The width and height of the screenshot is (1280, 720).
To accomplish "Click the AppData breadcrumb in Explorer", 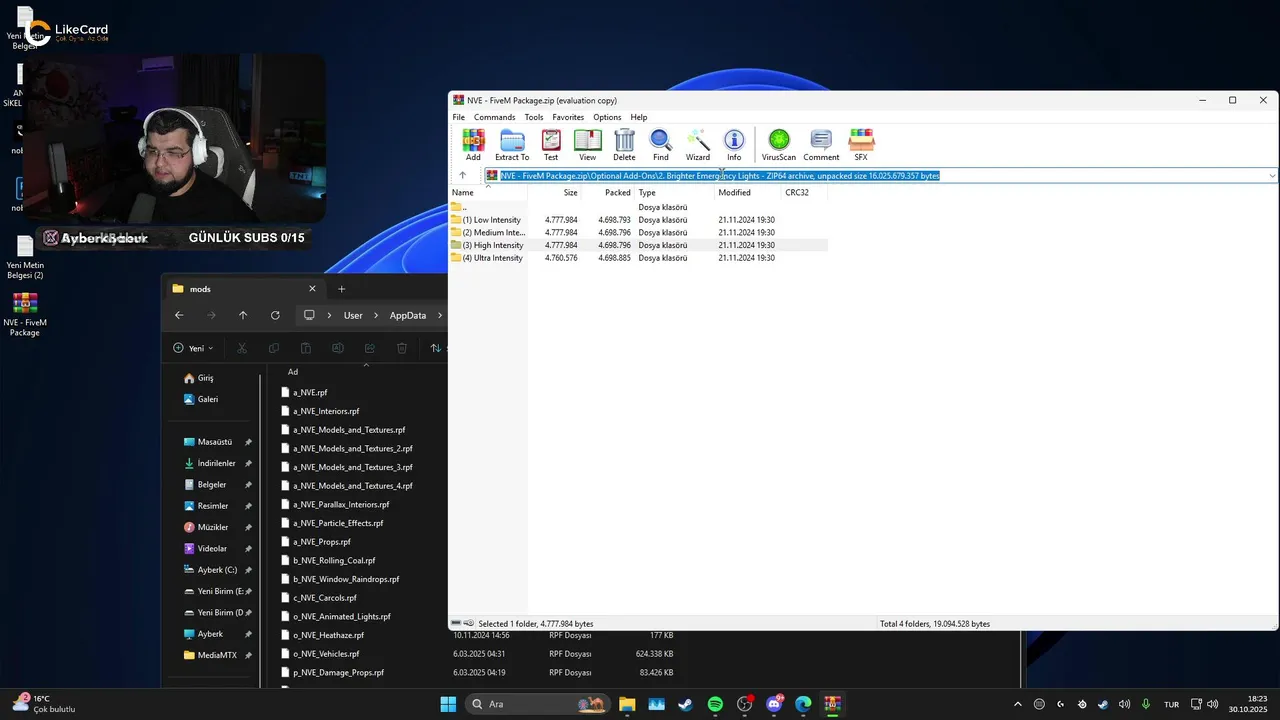I will tap(408, 315).
